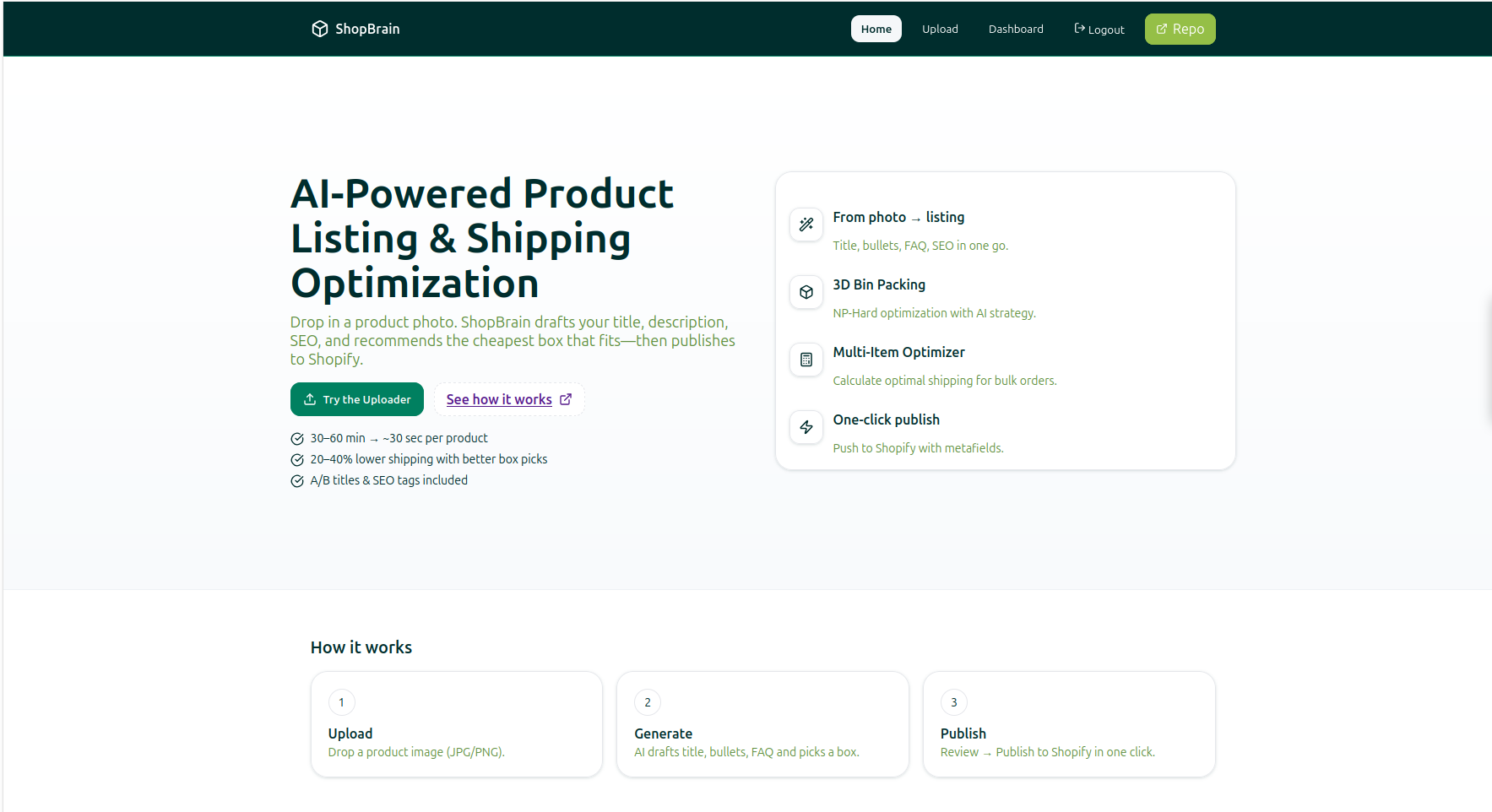Click the calculator icon beside Multi-Item Optimizer
Viewport: 1492px width, 812px height.
[x=806, y=360]
